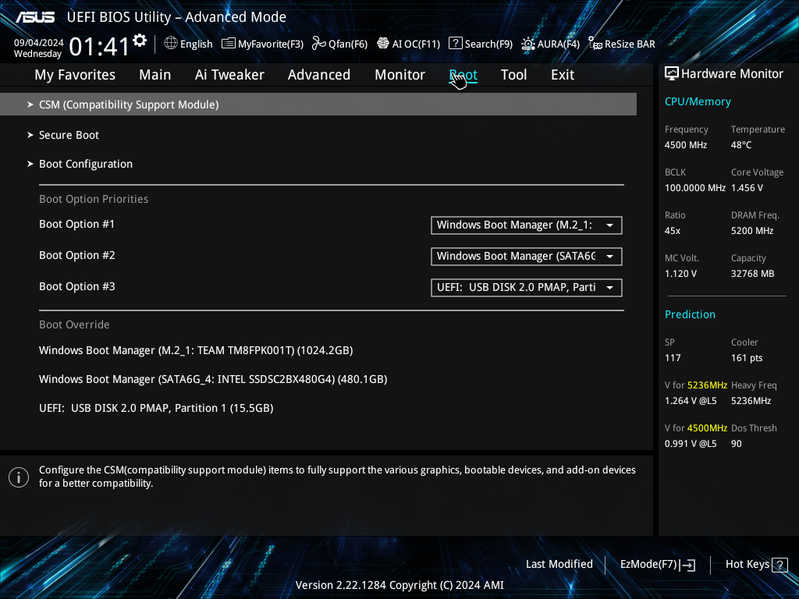
Task: View Last Modified changes
Action: tap(559, 564)
